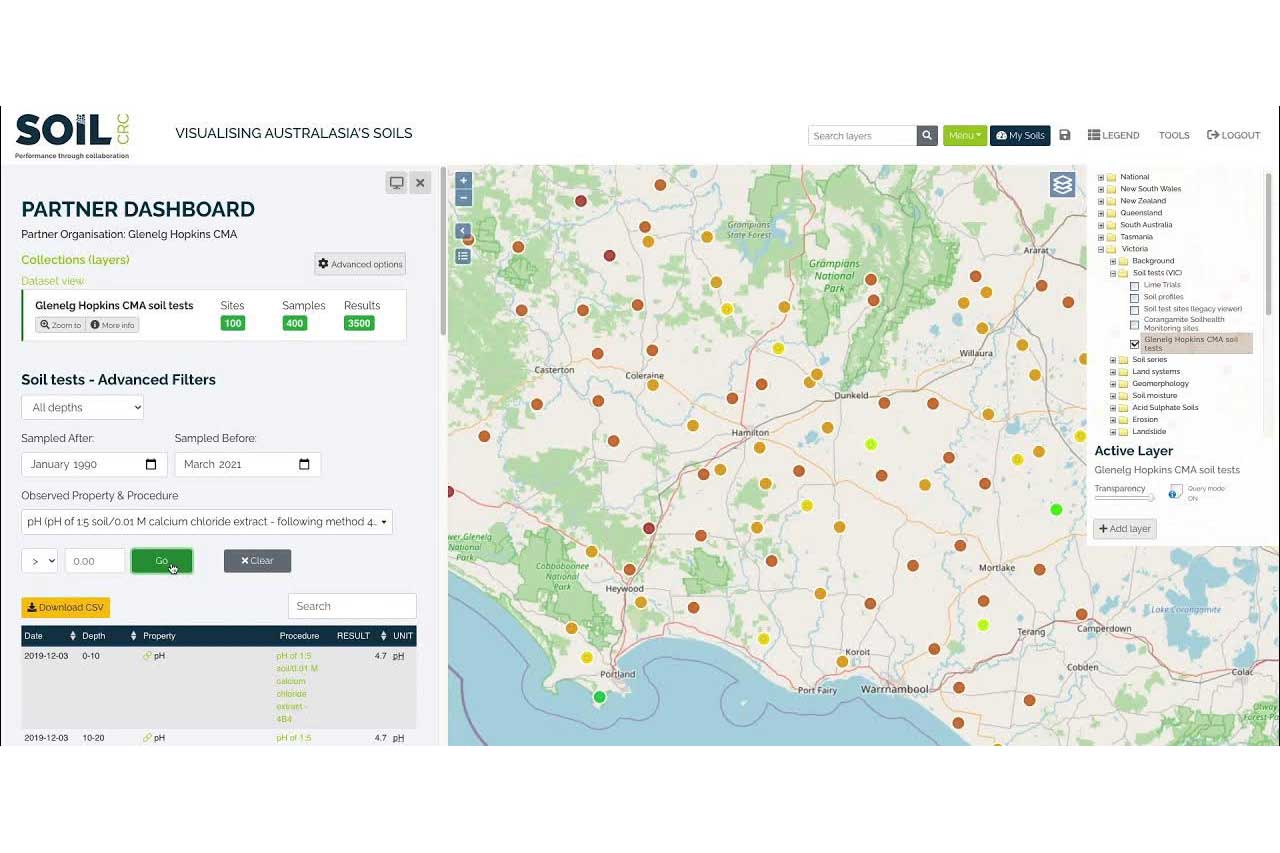Click the Results count badge 3500

tap(359, 323)
